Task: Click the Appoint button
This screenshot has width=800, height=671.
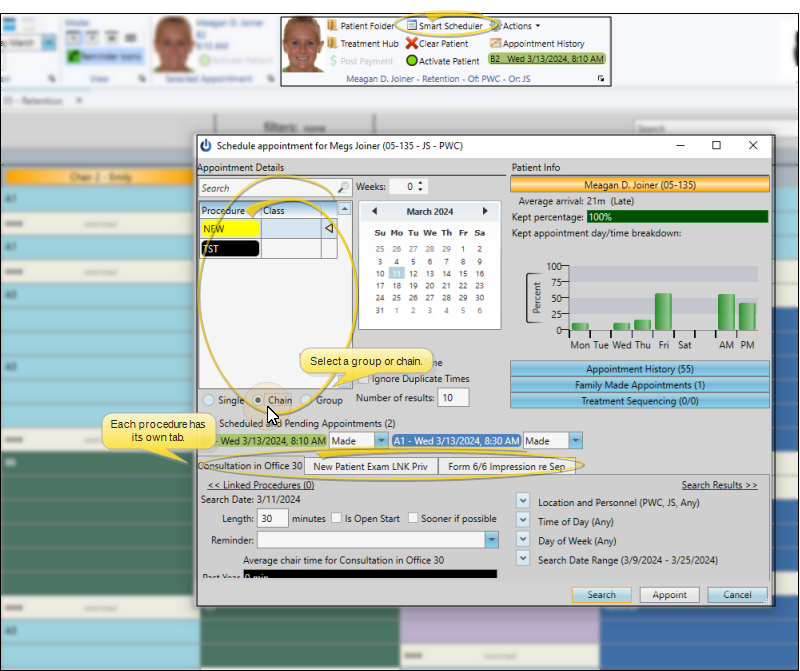Action: coord(669,594)
